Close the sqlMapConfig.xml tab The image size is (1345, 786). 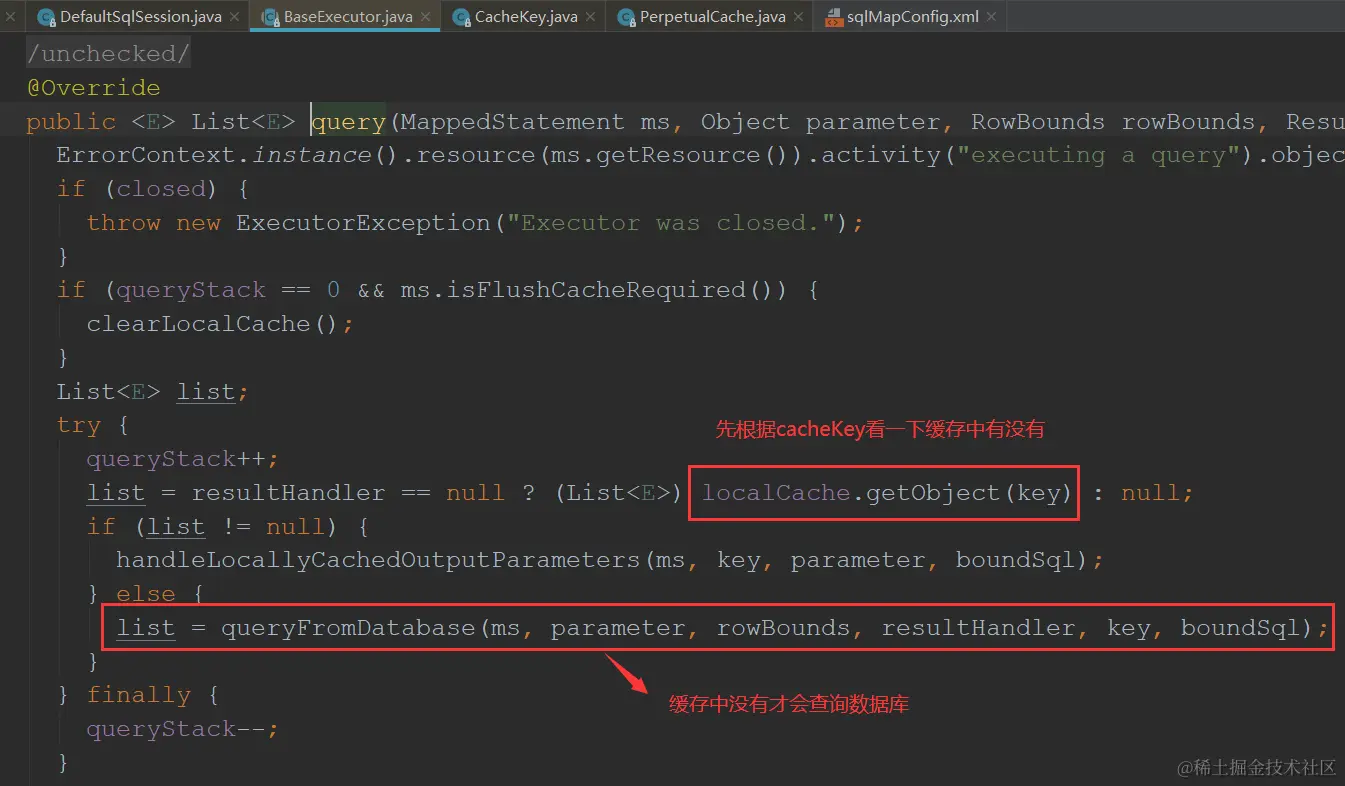[x=992, y=17]
